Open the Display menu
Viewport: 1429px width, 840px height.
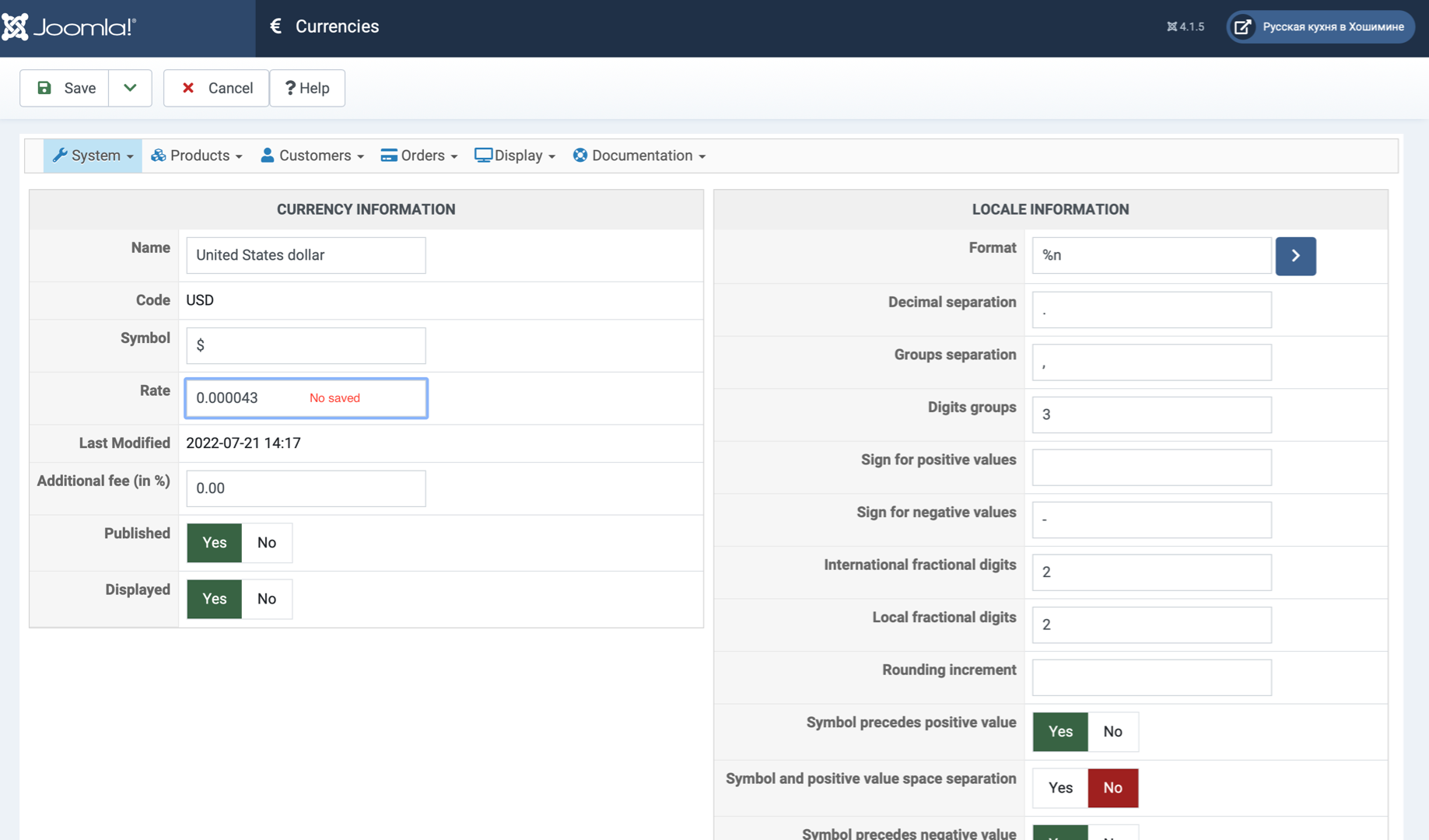click(x=515, y=156)
